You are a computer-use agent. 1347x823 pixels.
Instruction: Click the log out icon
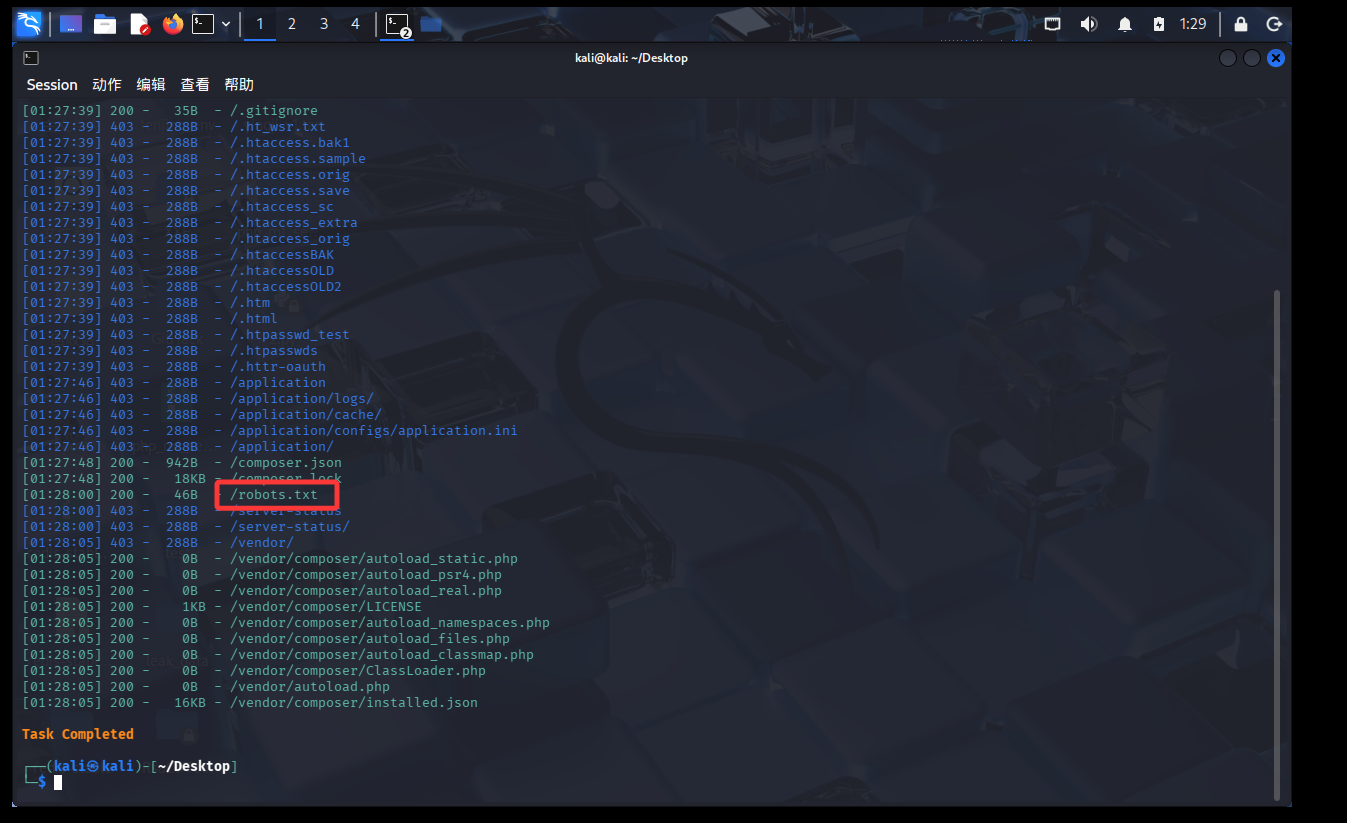pyautogui.click(x=1274, y=24)
